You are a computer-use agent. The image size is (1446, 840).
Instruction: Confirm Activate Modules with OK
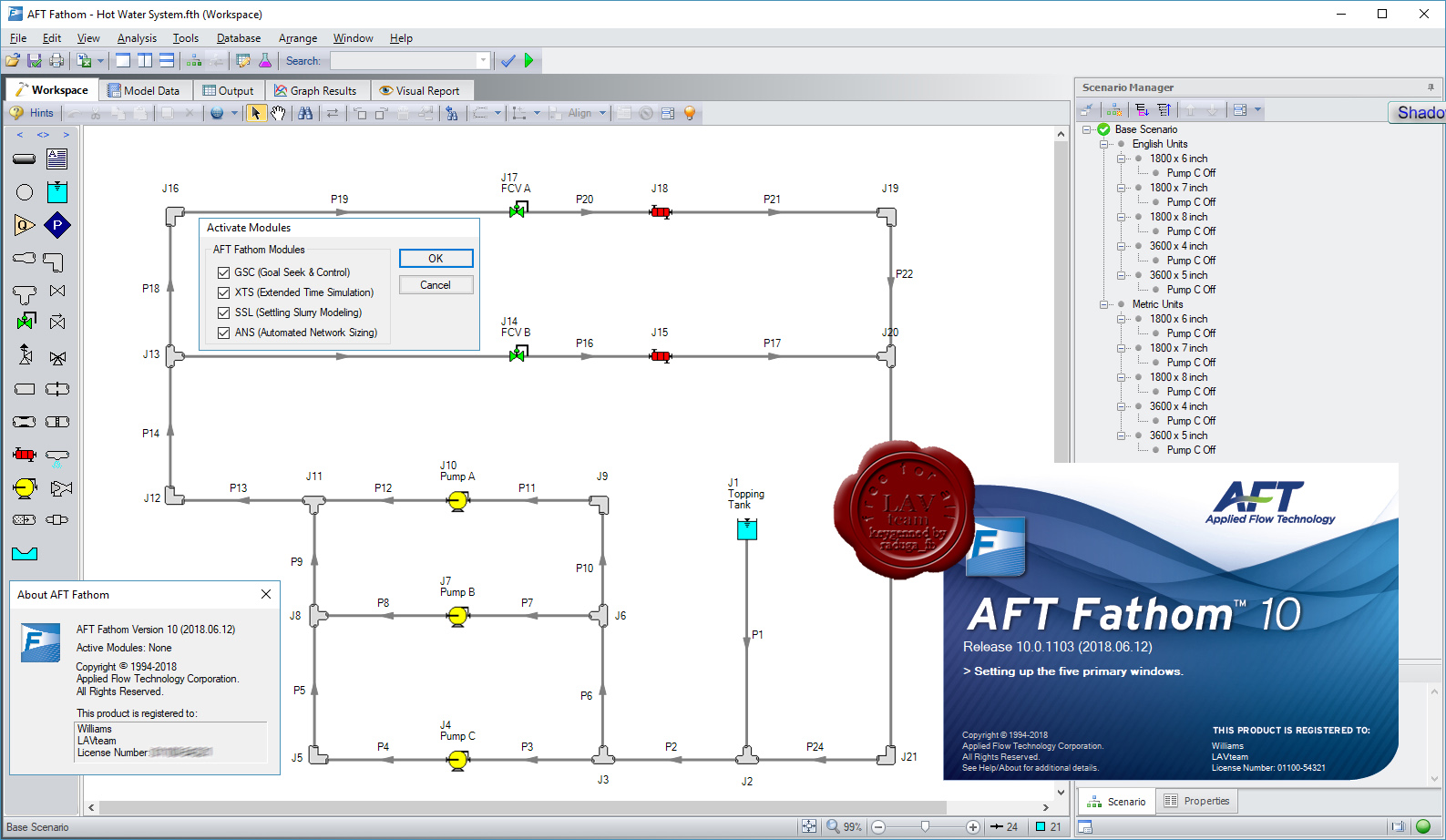(436, 259)
